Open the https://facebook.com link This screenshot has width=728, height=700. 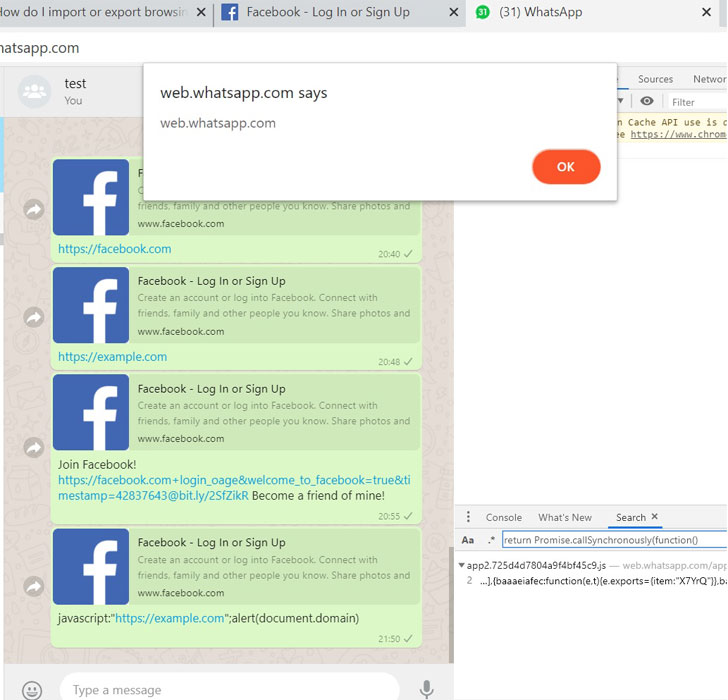115,249
